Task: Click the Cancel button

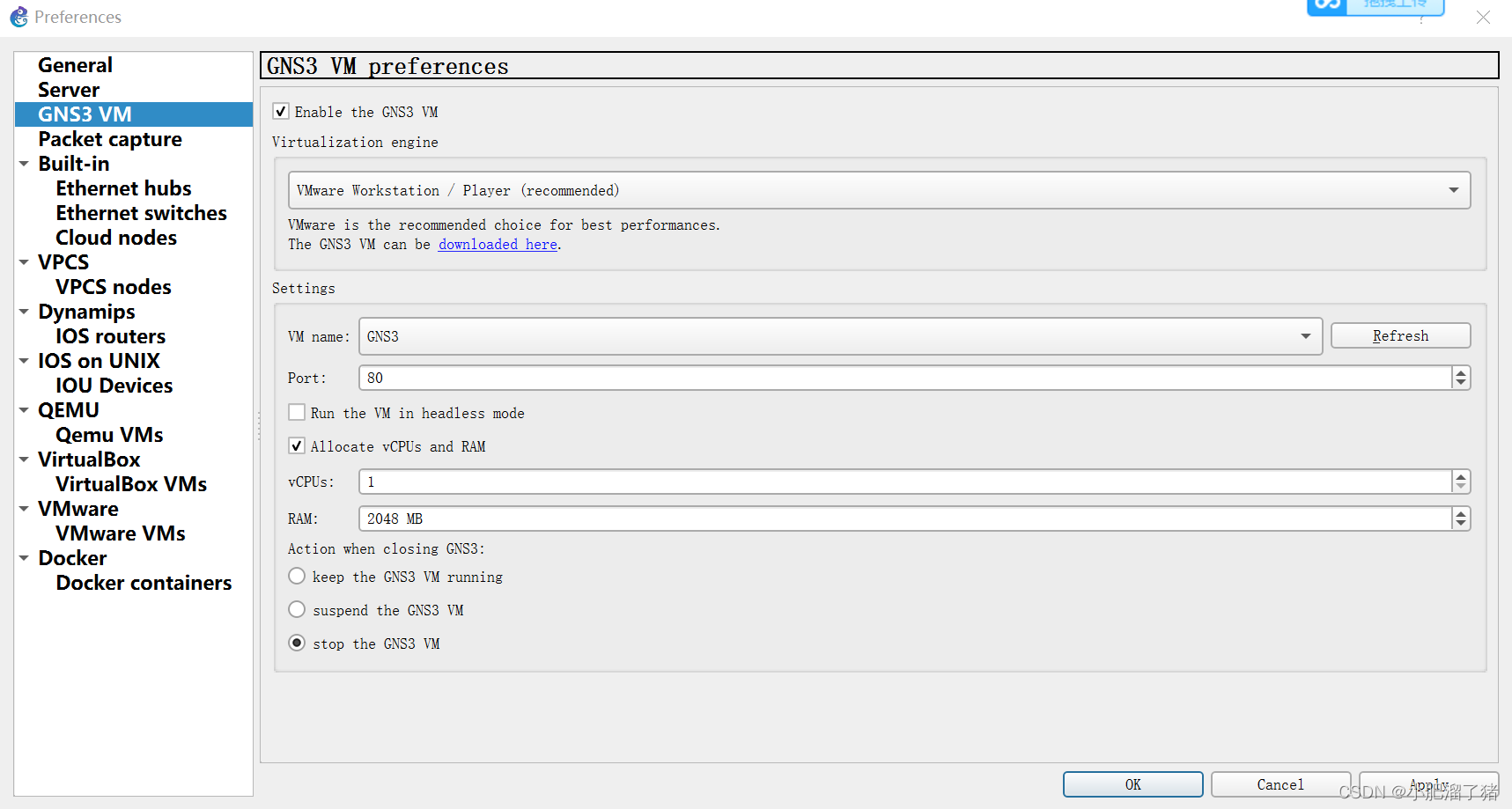Action: (x=1280, y=784)
